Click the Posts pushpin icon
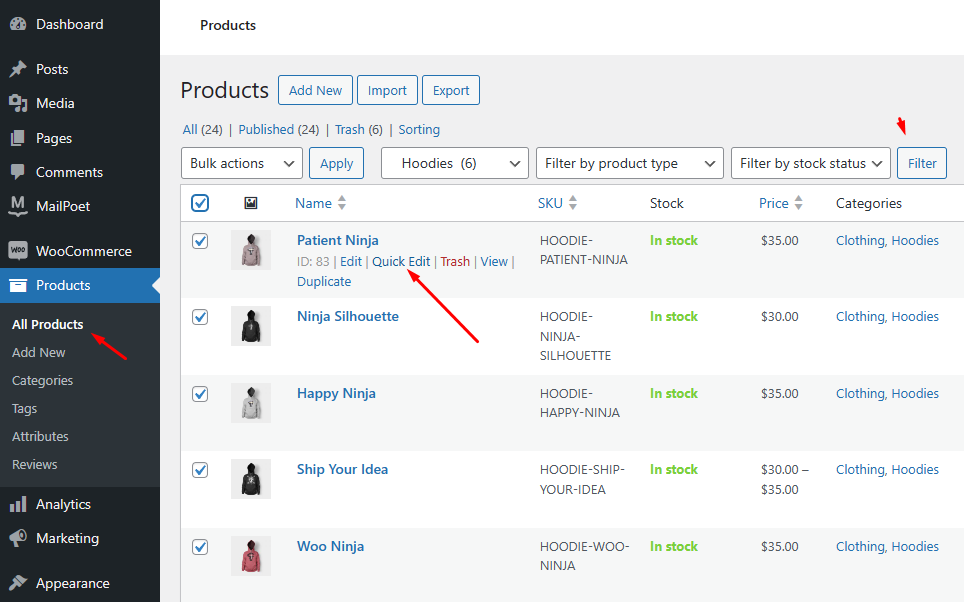The image size is (964, 602). pos(18,69)
